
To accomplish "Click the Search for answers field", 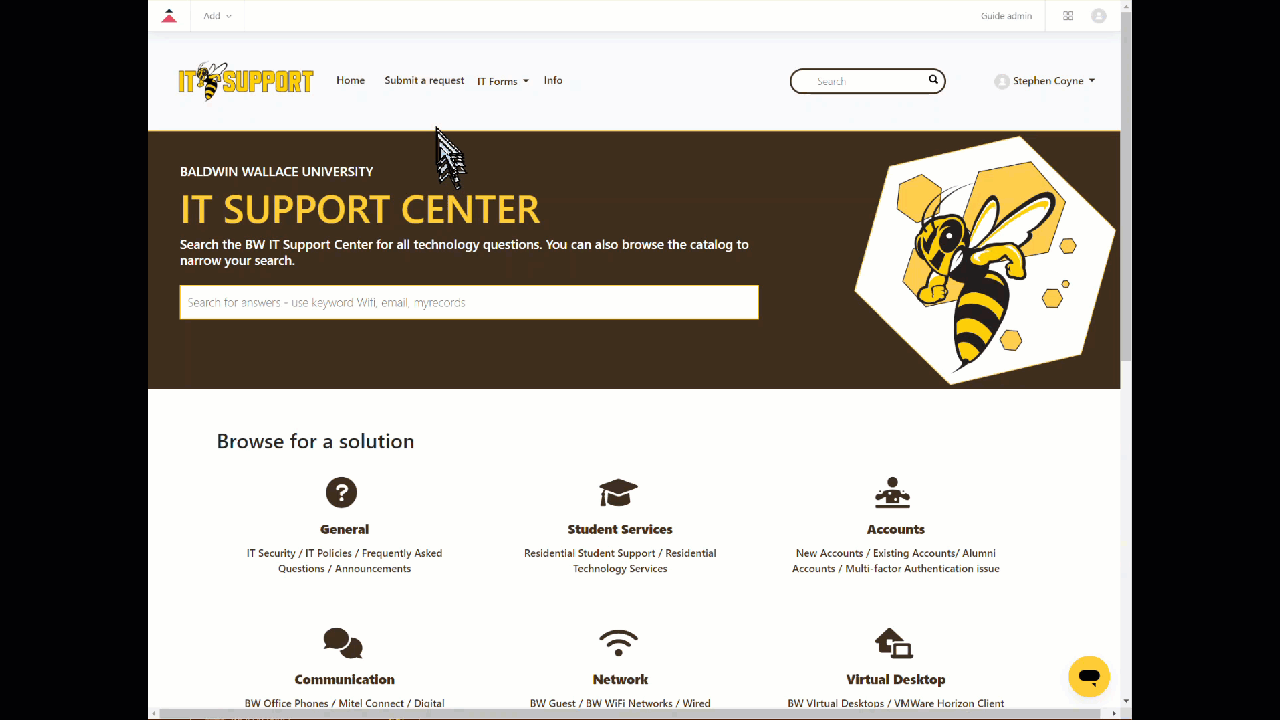I will (469, 302).
